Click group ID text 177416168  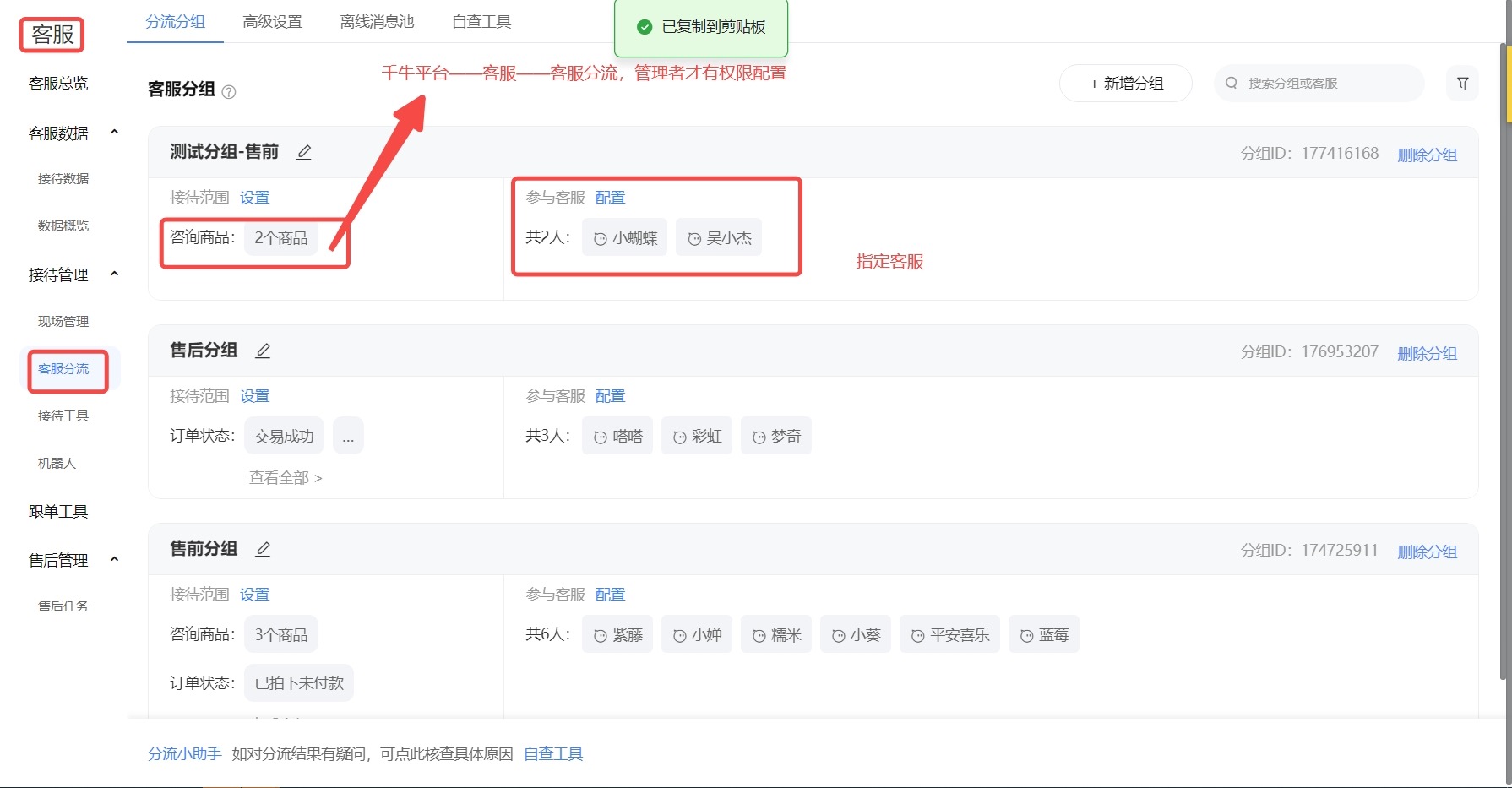coord(1340,153)
